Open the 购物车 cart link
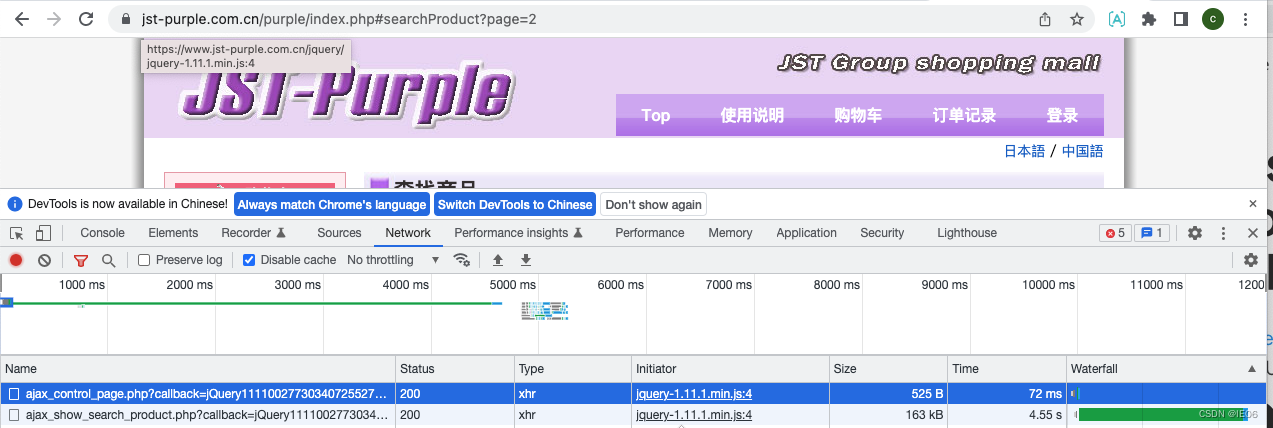The height and width of the screenshot is (428, 1273). click(x=858, y=115)
